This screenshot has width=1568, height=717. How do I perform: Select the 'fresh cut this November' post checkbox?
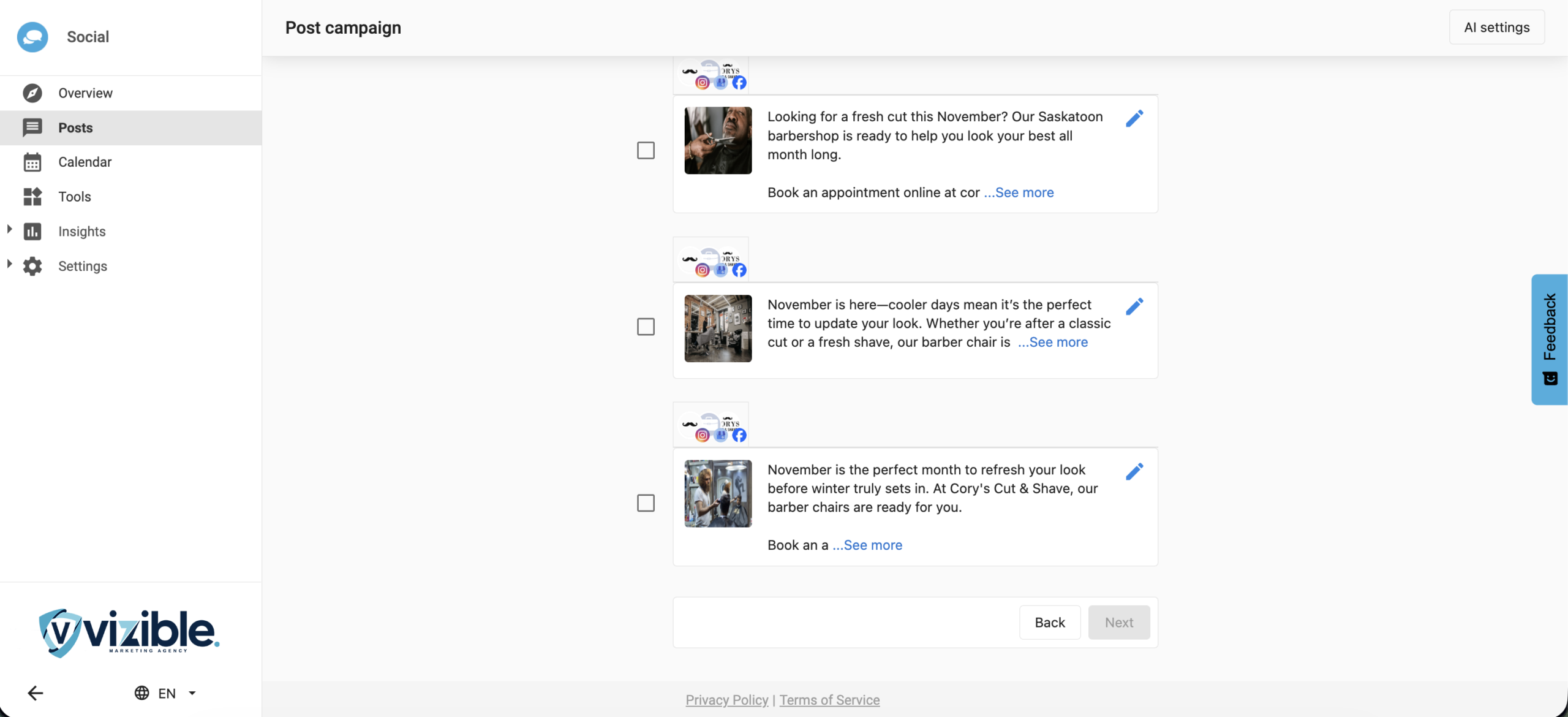coord(646,151)
